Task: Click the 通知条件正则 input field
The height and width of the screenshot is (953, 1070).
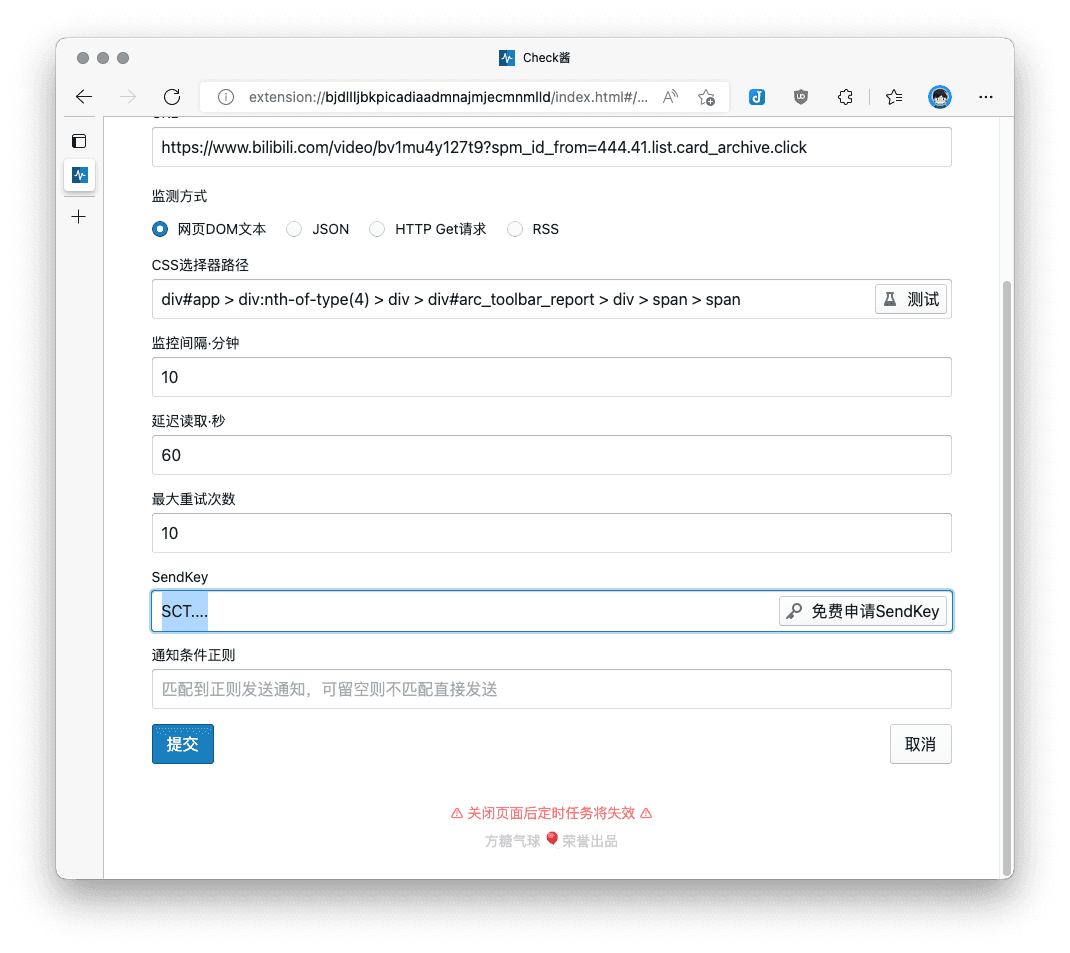Action: (x=551, y=689)
